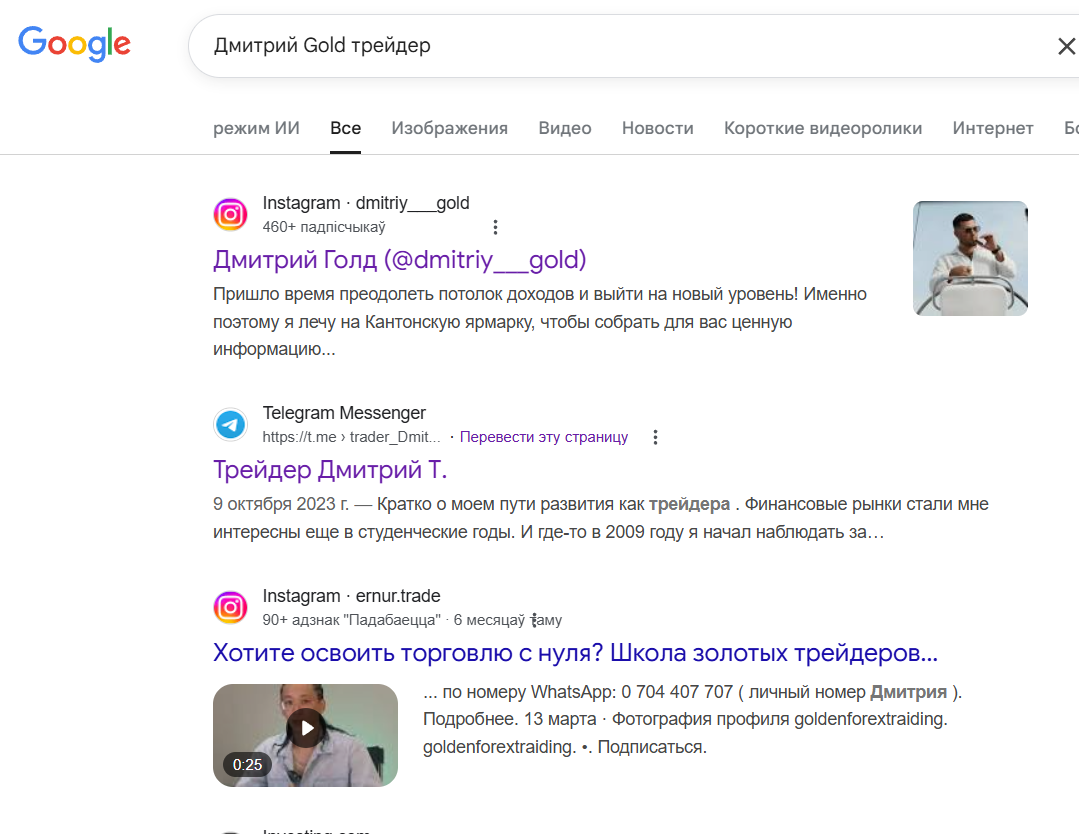This screenshot has height=834, width=1079.
Task: Open the Видео search tab
Action: pyautogui.click(x=564, y=128)
